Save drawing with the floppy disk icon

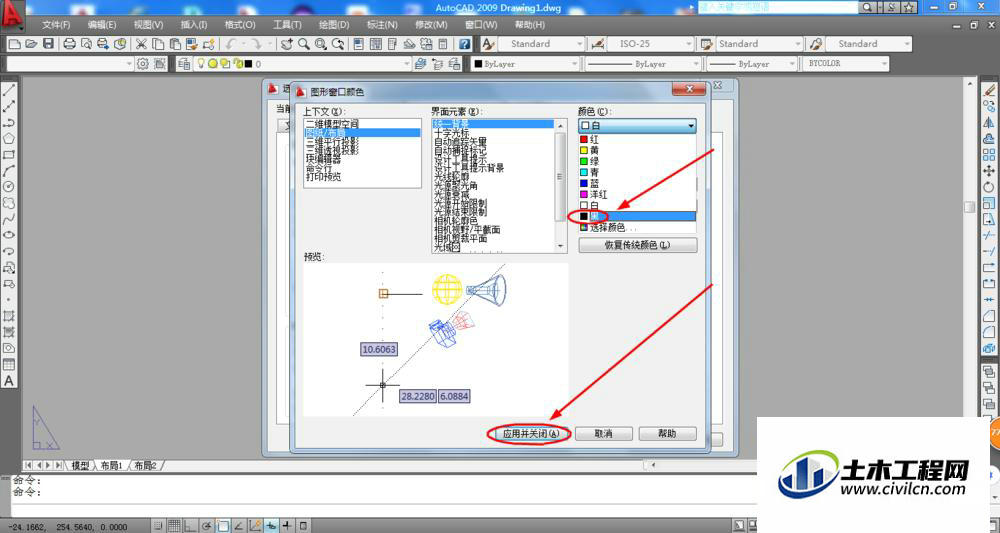click(48, 44)
